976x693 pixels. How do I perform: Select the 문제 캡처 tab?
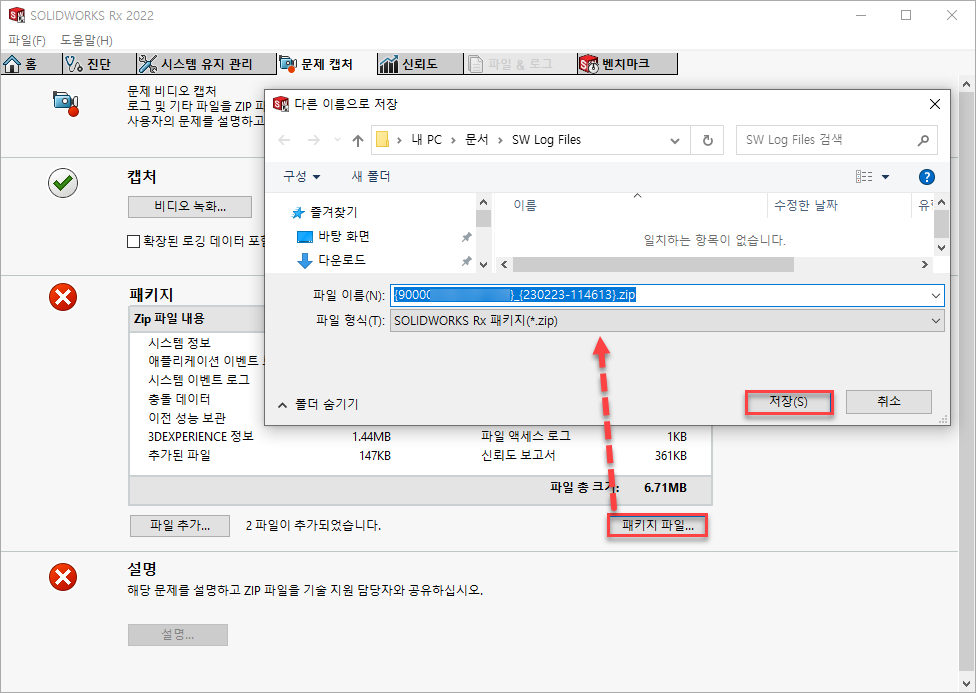[326, 64]
